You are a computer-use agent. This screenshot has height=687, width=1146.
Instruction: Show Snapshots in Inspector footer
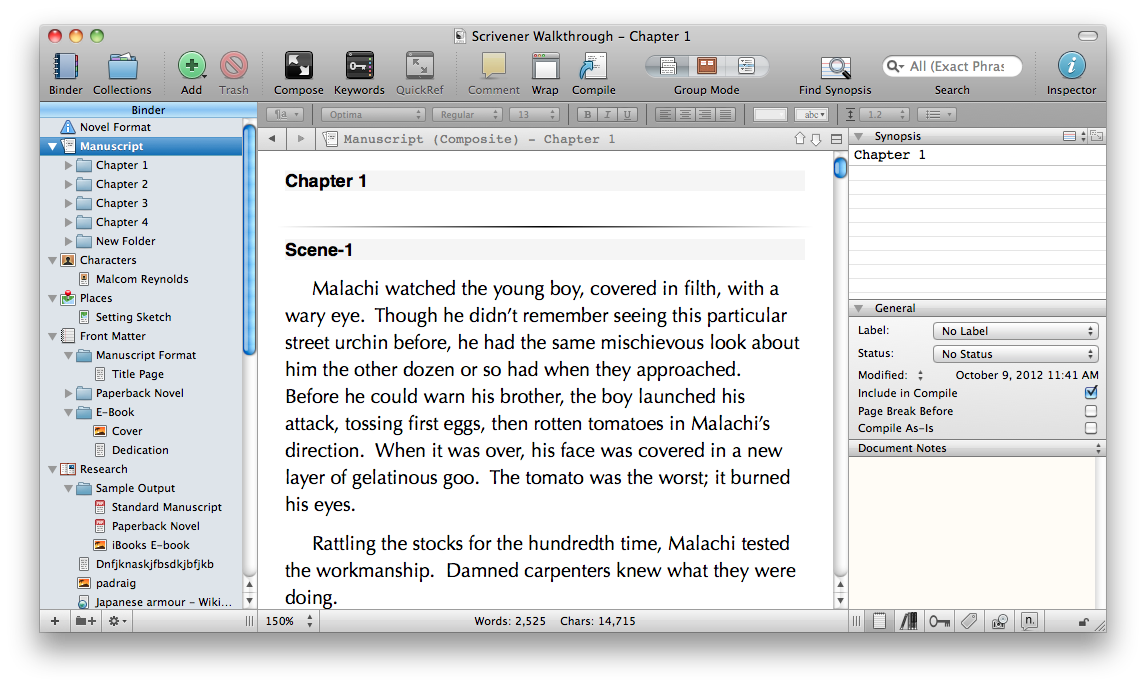coord(999,621)
